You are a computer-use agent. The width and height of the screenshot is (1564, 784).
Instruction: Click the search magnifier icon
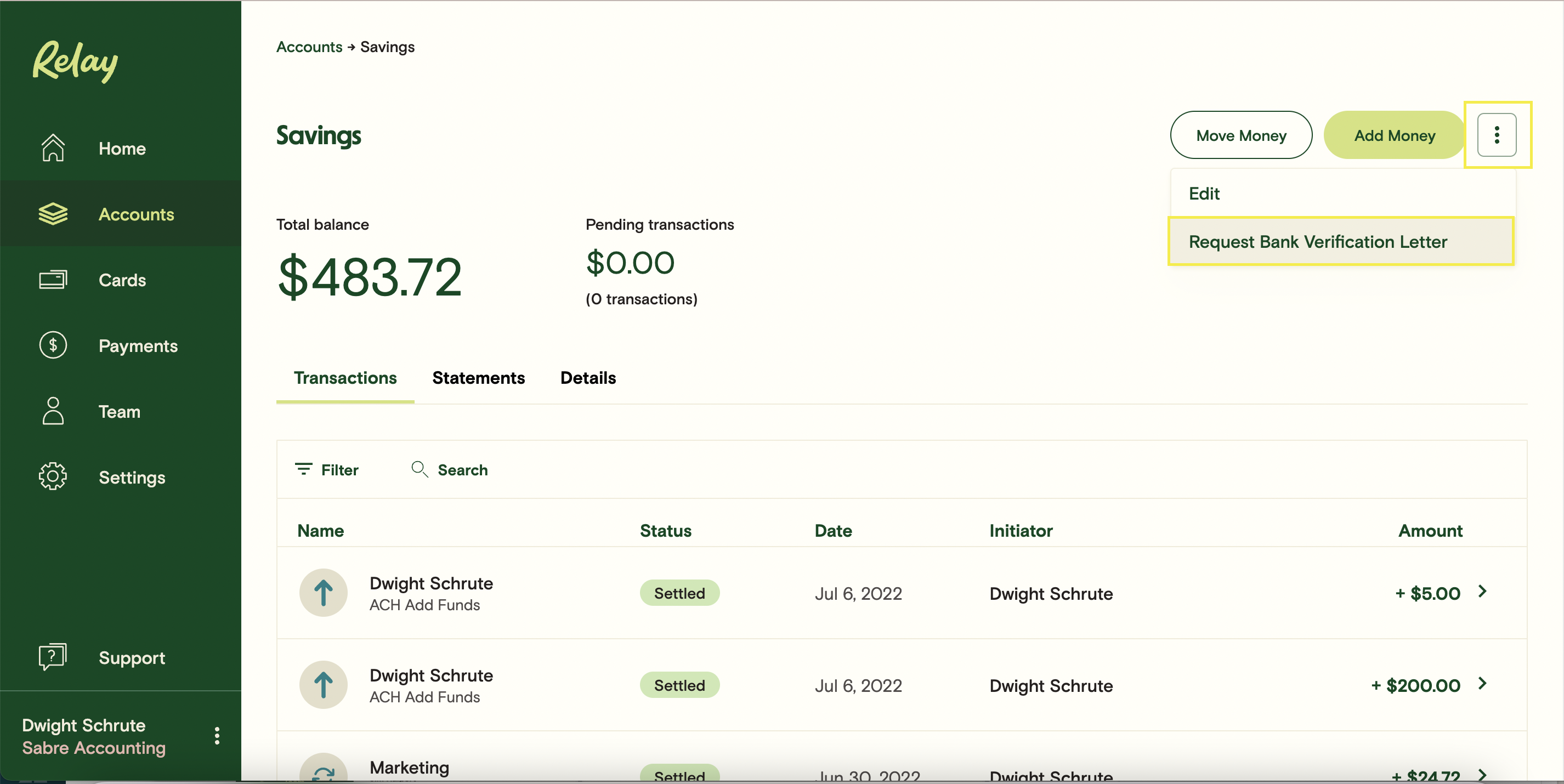tap(419, 469)
